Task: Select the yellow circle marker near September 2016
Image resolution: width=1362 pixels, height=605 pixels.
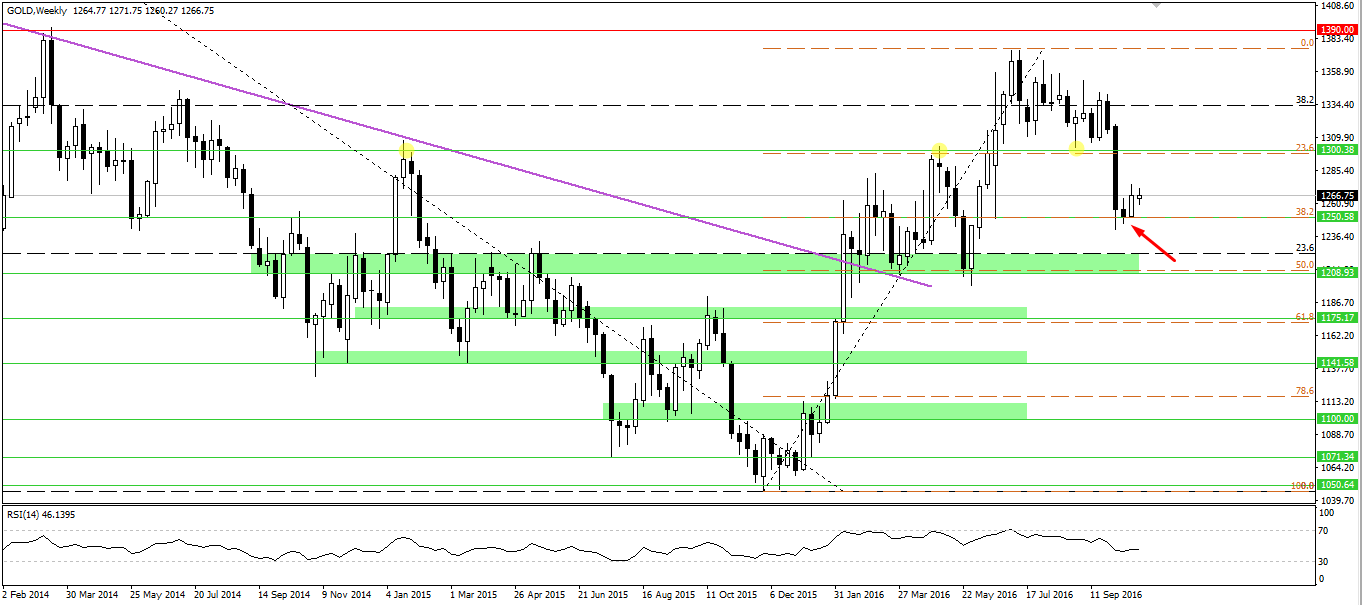Action: pos(1076,149)
